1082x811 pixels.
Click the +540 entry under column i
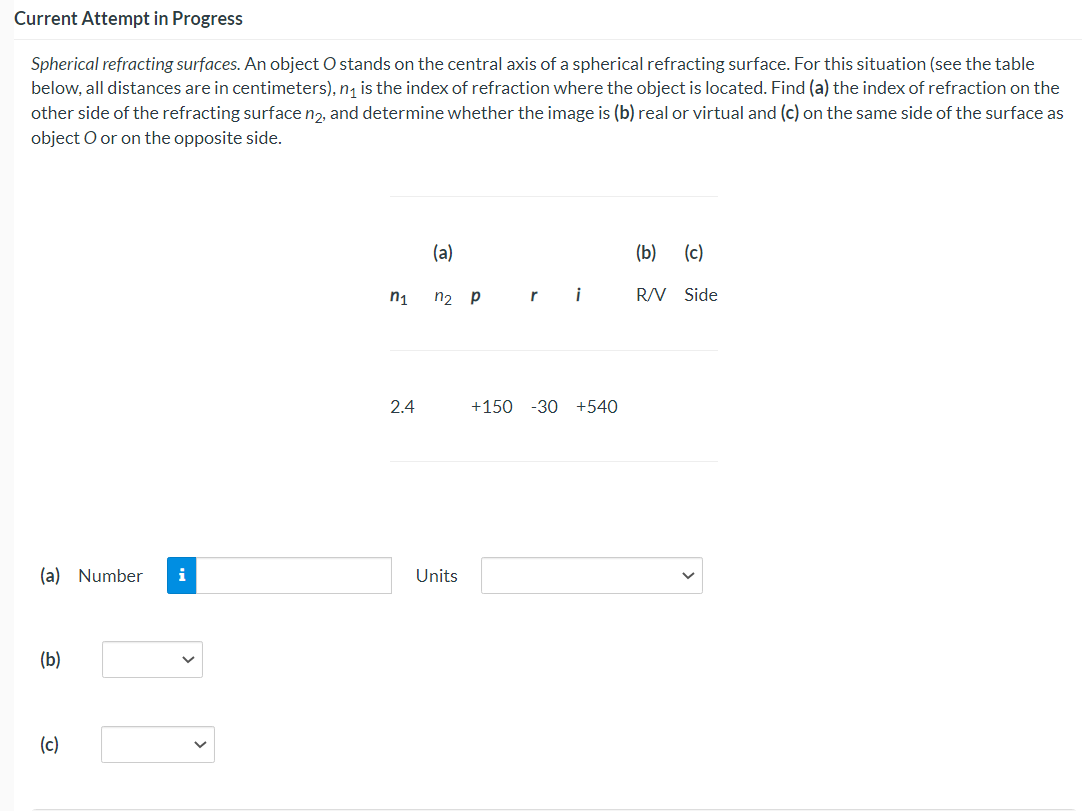pyautogui.click(x=597, y=406)
